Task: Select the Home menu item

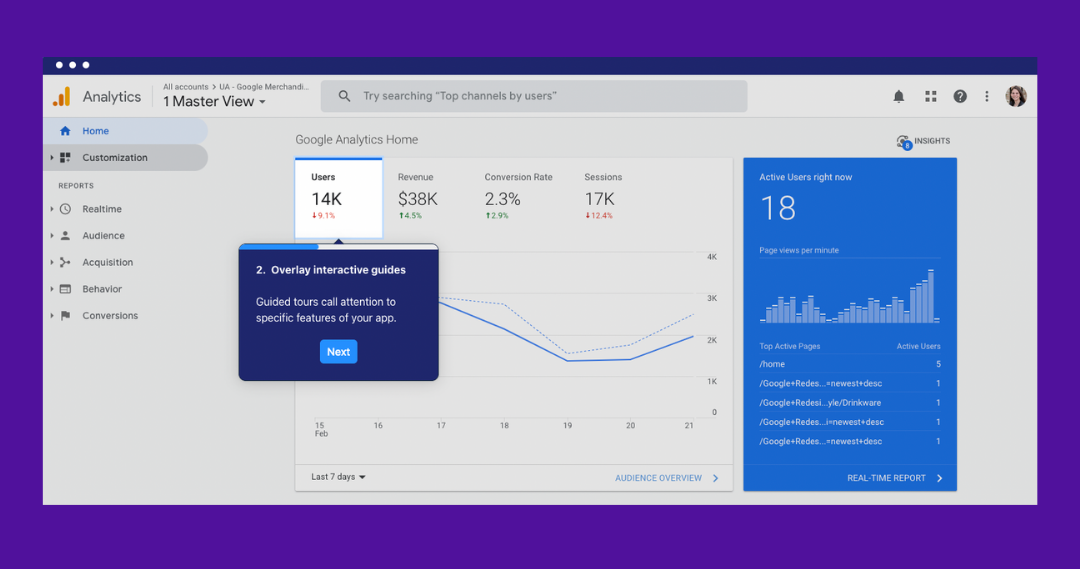Action: point(125,131)
